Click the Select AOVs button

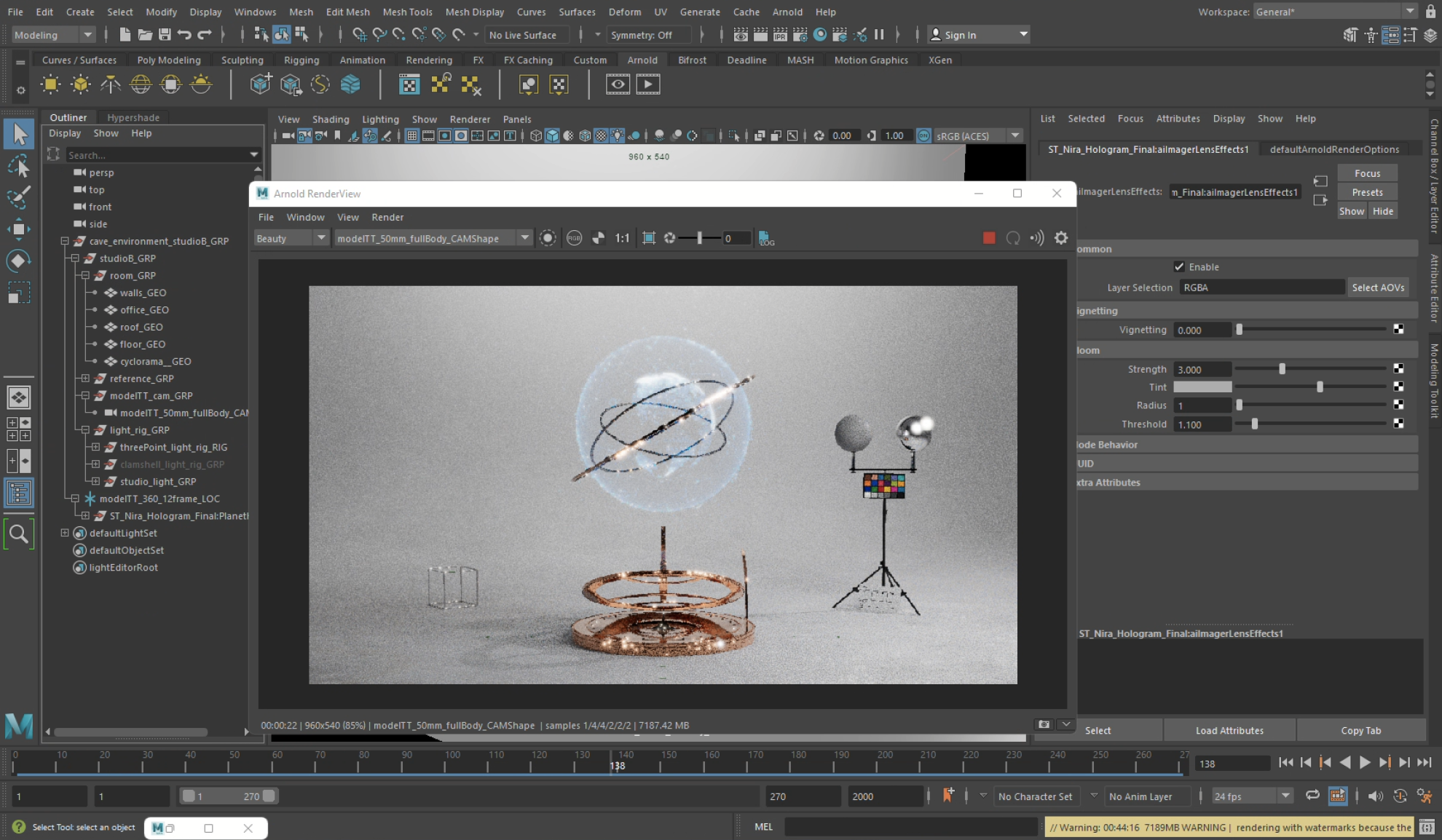[1377, 287]
